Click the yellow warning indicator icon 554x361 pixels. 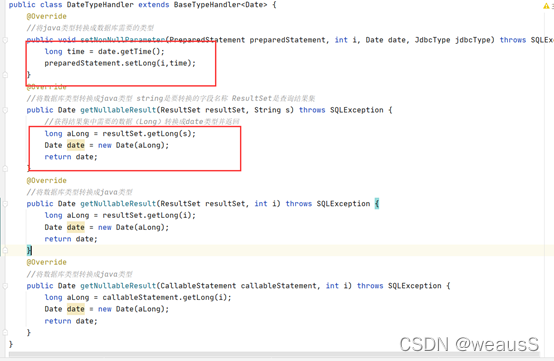546,6
